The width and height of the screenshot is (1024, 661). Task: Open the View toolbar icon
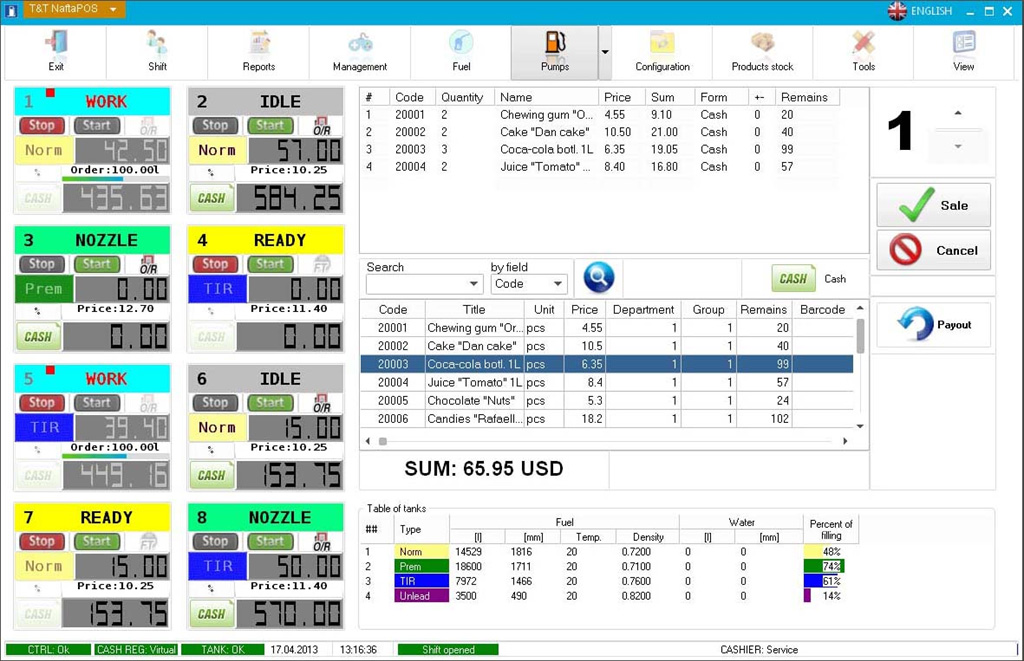tap(964, 52)
